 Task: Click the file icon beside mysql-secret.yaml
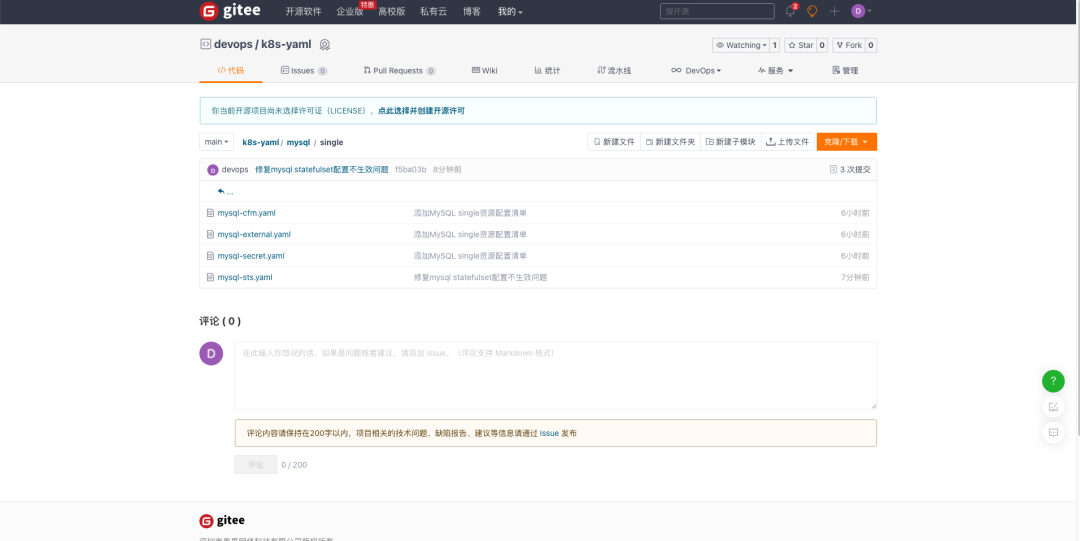click(x=211, y=256)
